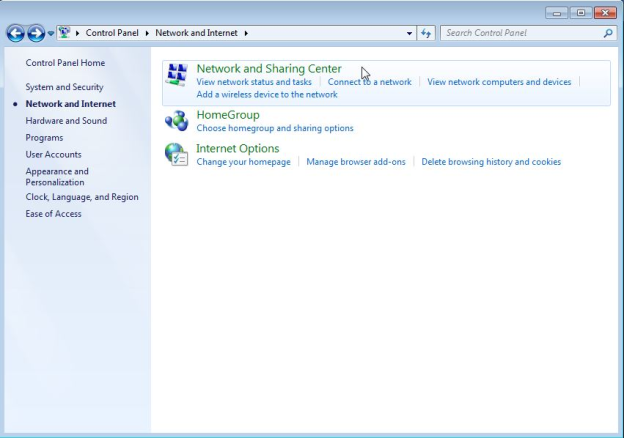This screenshot has height=438, width=624.
Task: Click View network computers and devices
Action: 499,82
